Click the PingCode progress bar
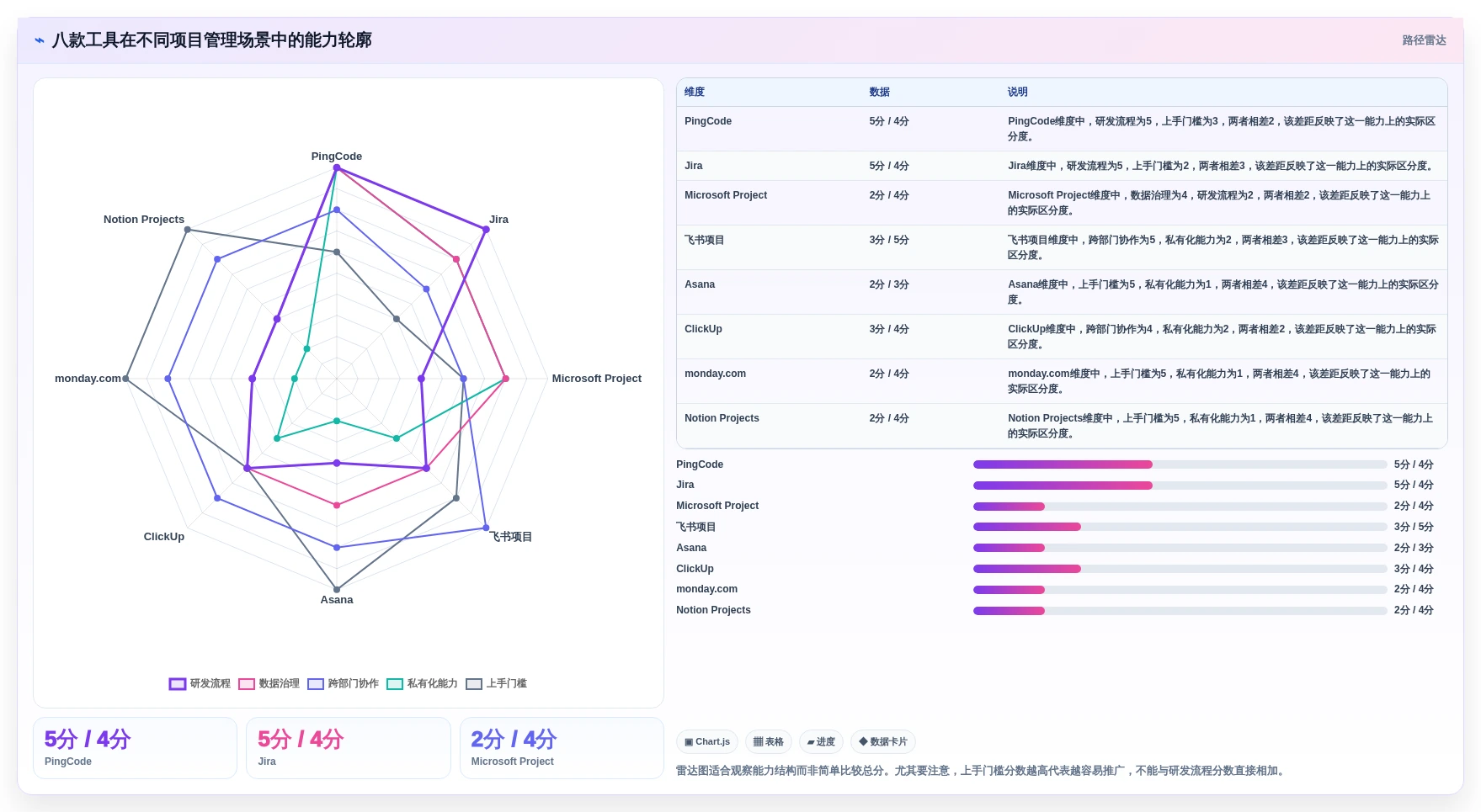1481x812 pixels. pyautogui.click(x=1180, y=464)
